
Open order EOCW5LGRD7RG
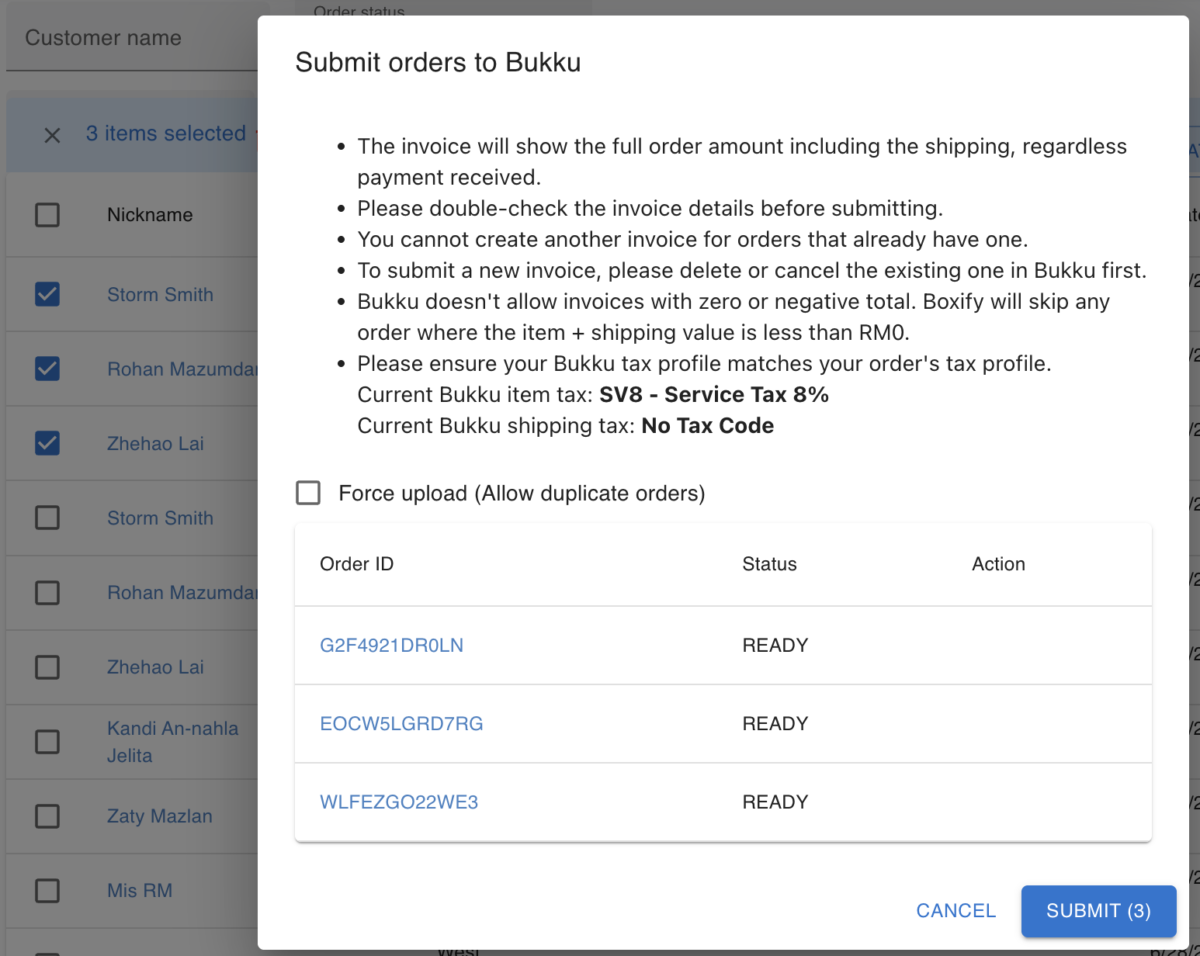click(401, 723)
